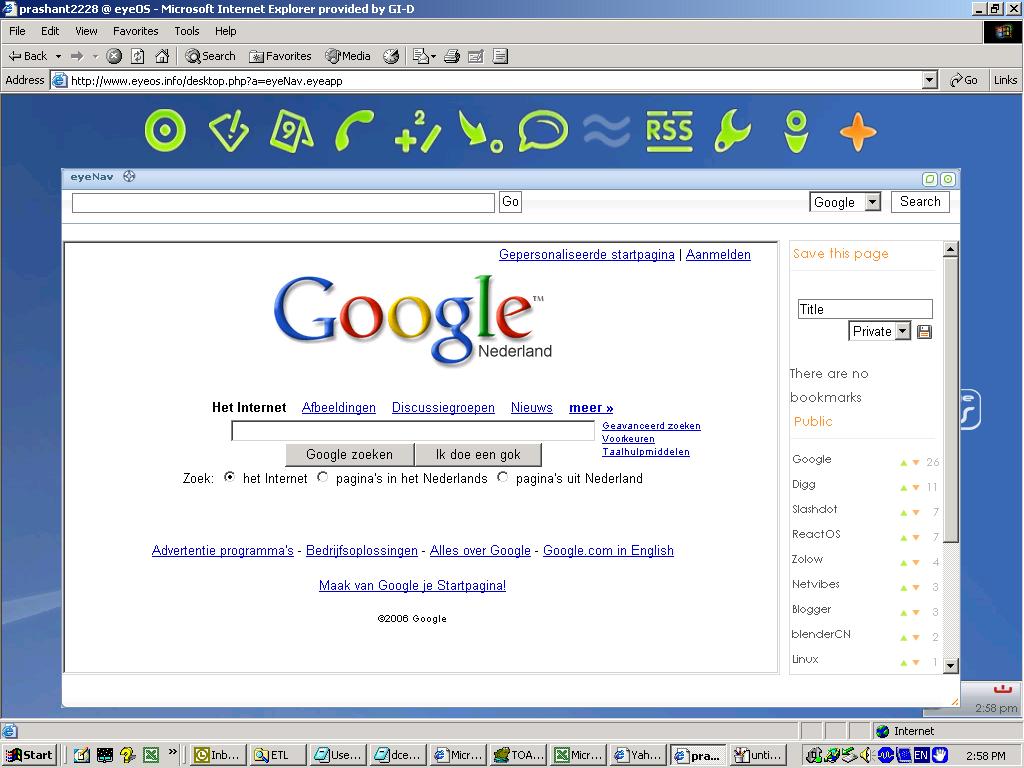The width and height of the screenshot is (1024, 768).
Task: Click the orange four-point star icon
Action: click(857, 131)
